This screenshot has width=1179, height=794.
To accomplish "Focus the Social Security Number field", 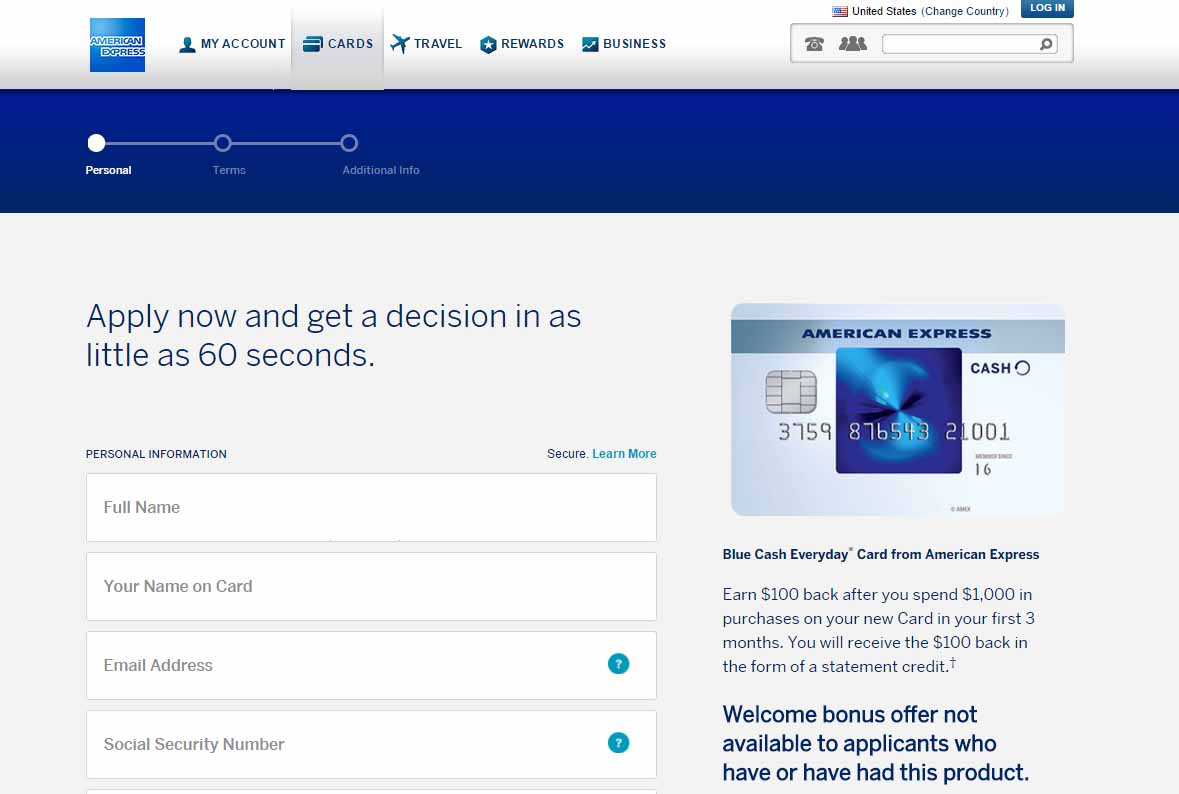I will 371,744.
